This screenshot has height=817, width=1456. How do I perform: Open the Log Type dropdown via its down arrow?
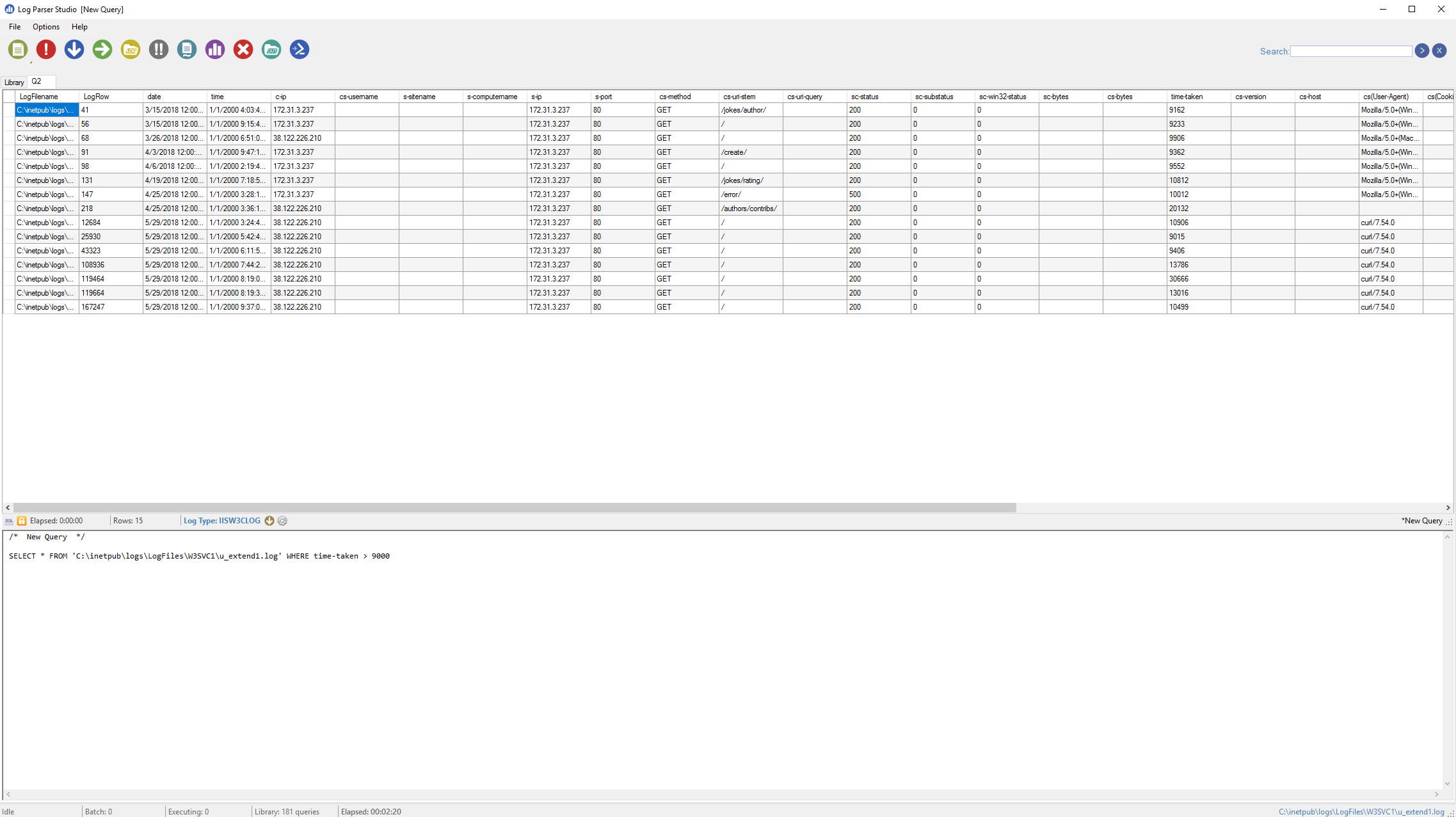269,521
